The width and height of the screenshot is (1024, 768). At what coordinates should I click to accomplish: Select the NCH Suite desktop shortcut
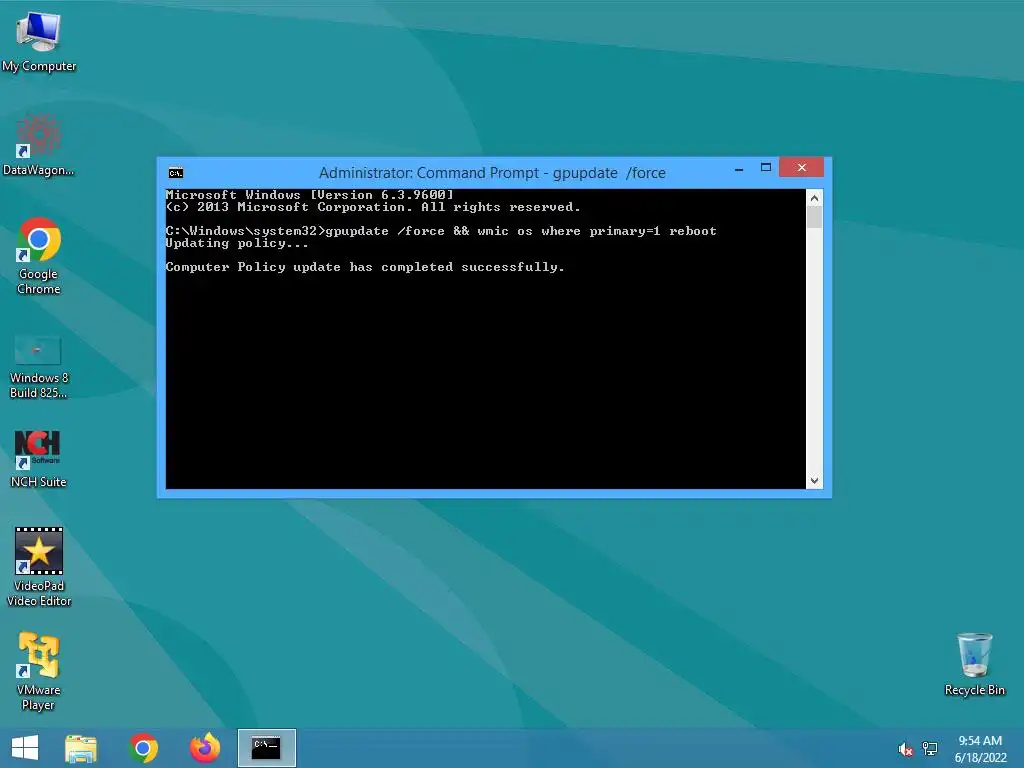coord(39,459)
